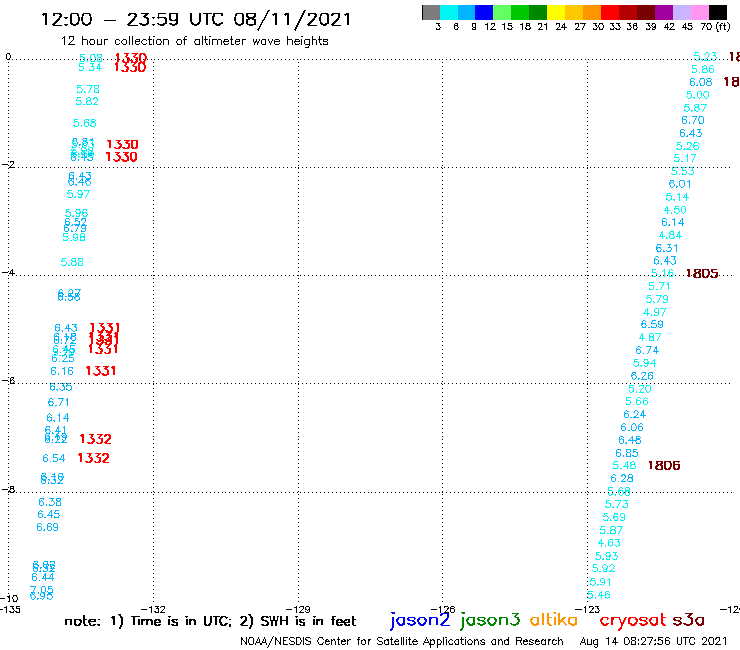Click the wave height 5.48 beside 1806
The height and width of the screenshot is (650, 740).
[624, 465]
